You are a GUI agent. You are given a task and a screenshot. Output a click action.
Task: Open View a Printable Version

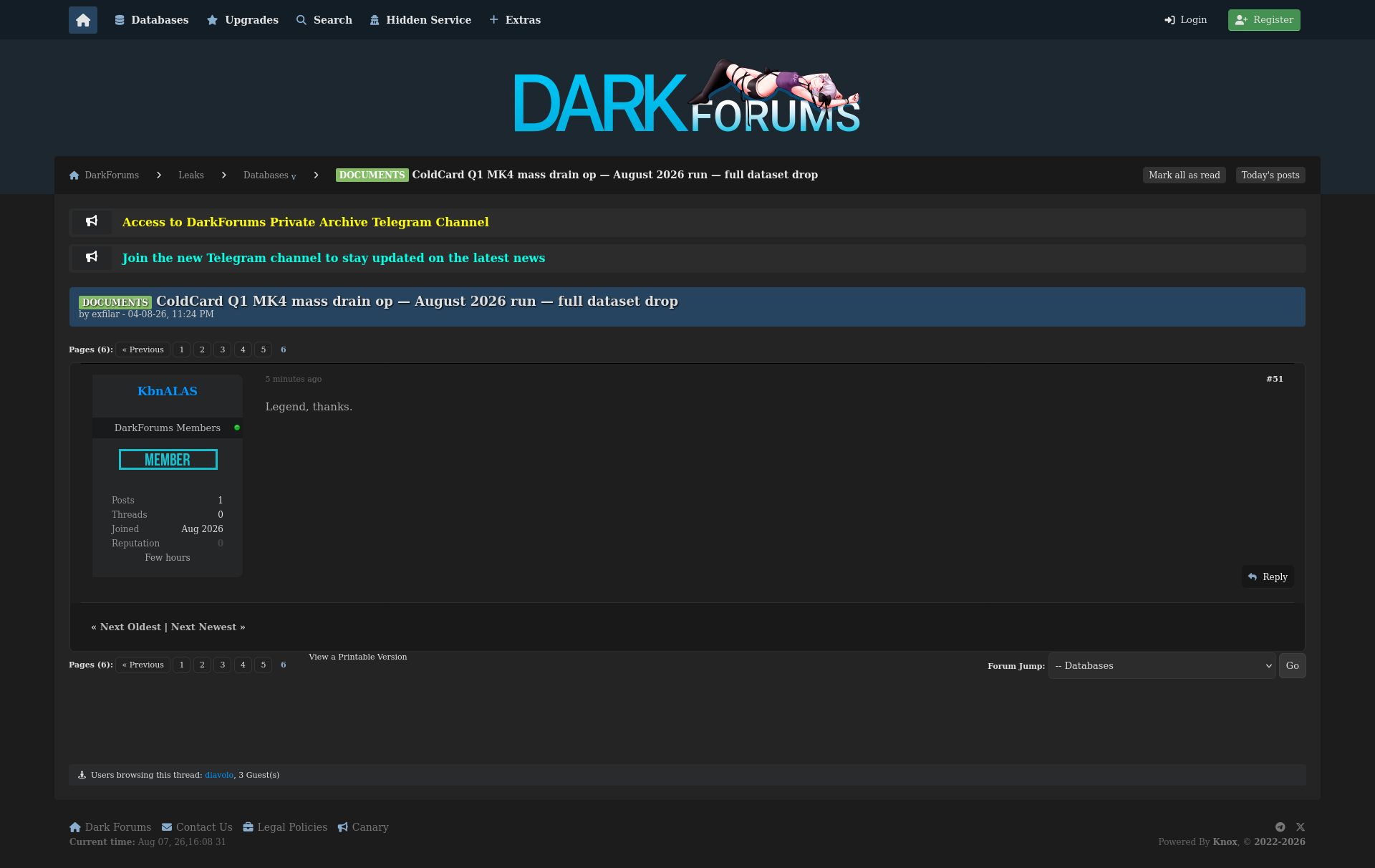pos(358,657)
